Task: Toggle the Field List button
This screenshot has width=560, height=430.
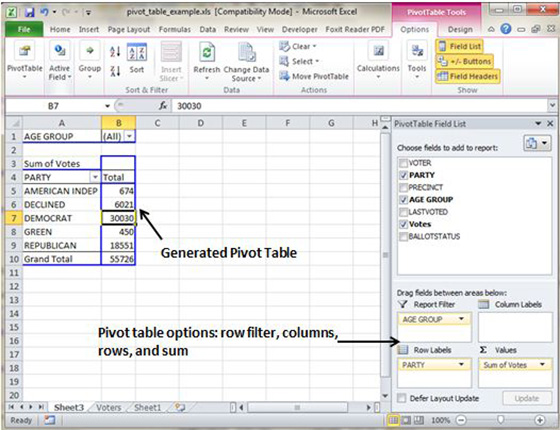Action: (459, 46)
